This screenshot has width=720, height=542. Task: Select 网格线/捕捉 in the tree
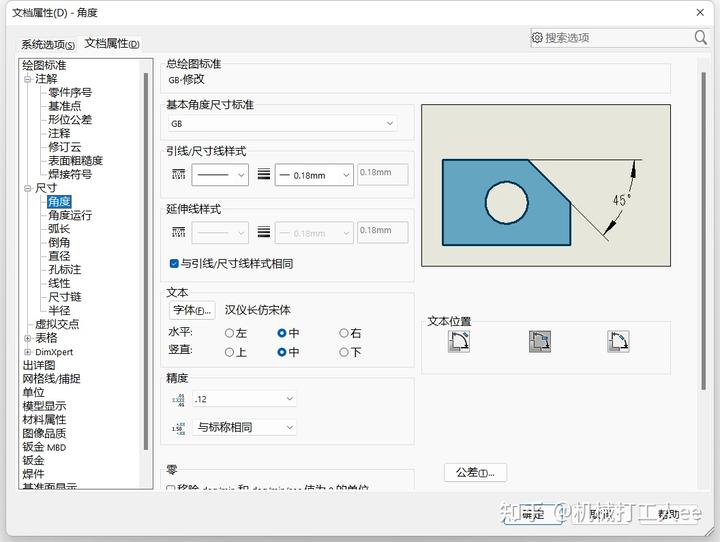(x=51, y=379)
